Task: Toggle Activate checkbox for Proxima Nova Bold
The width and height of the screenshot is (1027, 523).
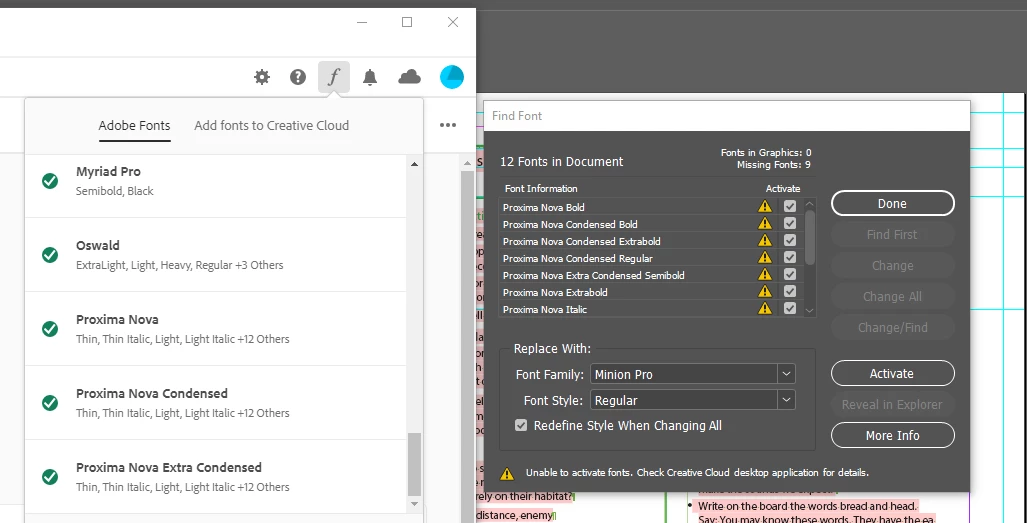Action: click(790, 206)
